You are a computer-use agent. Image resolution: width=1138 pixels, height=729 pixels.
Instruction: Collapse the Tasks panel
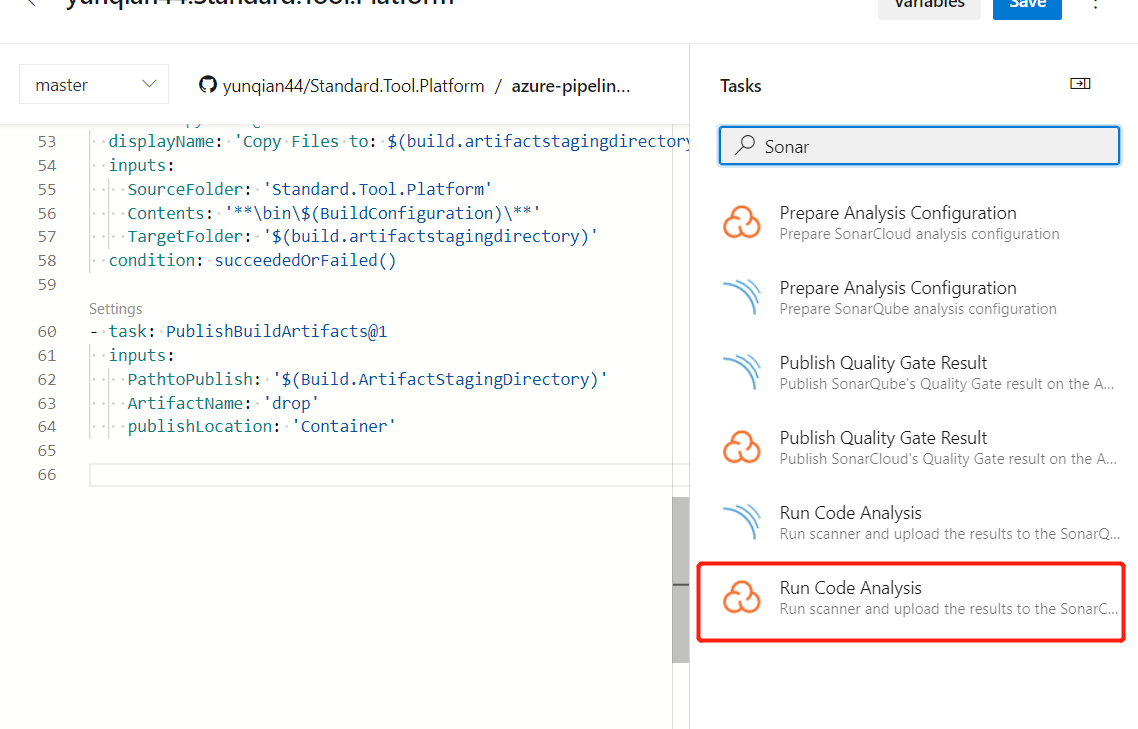point(1080,84)
